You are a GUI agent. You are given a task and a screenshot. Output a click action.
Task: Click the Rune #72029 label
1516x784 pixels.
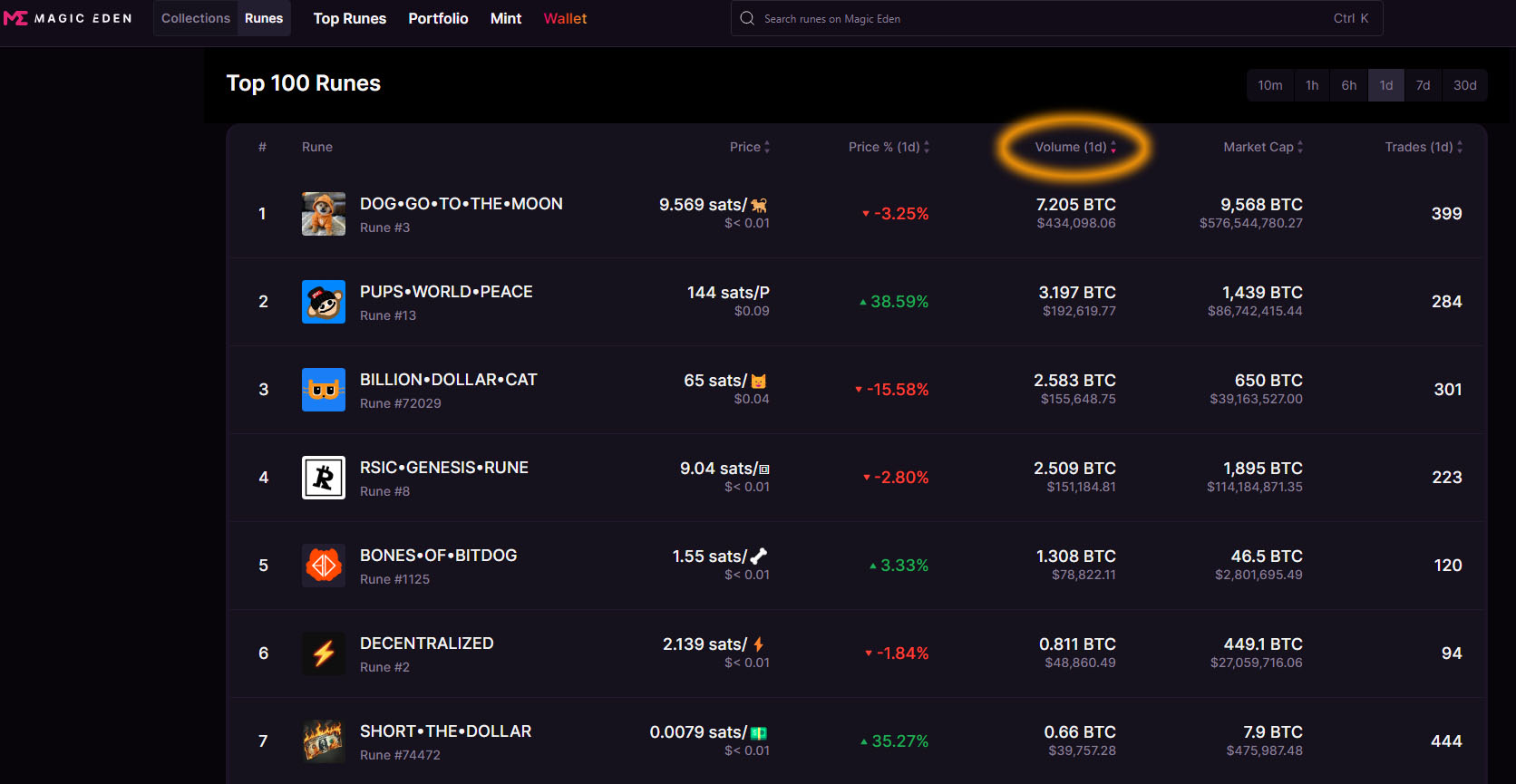tap(401, 403)
